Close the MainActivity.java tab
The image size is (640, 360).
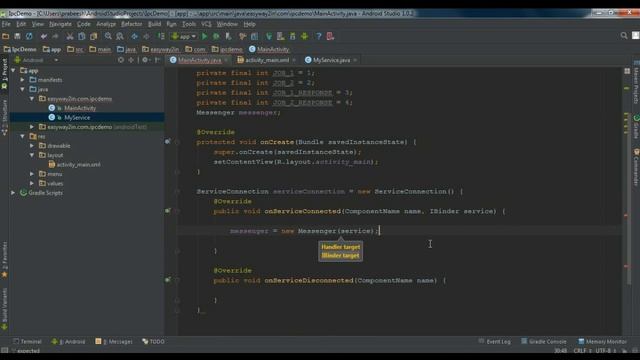226,60
